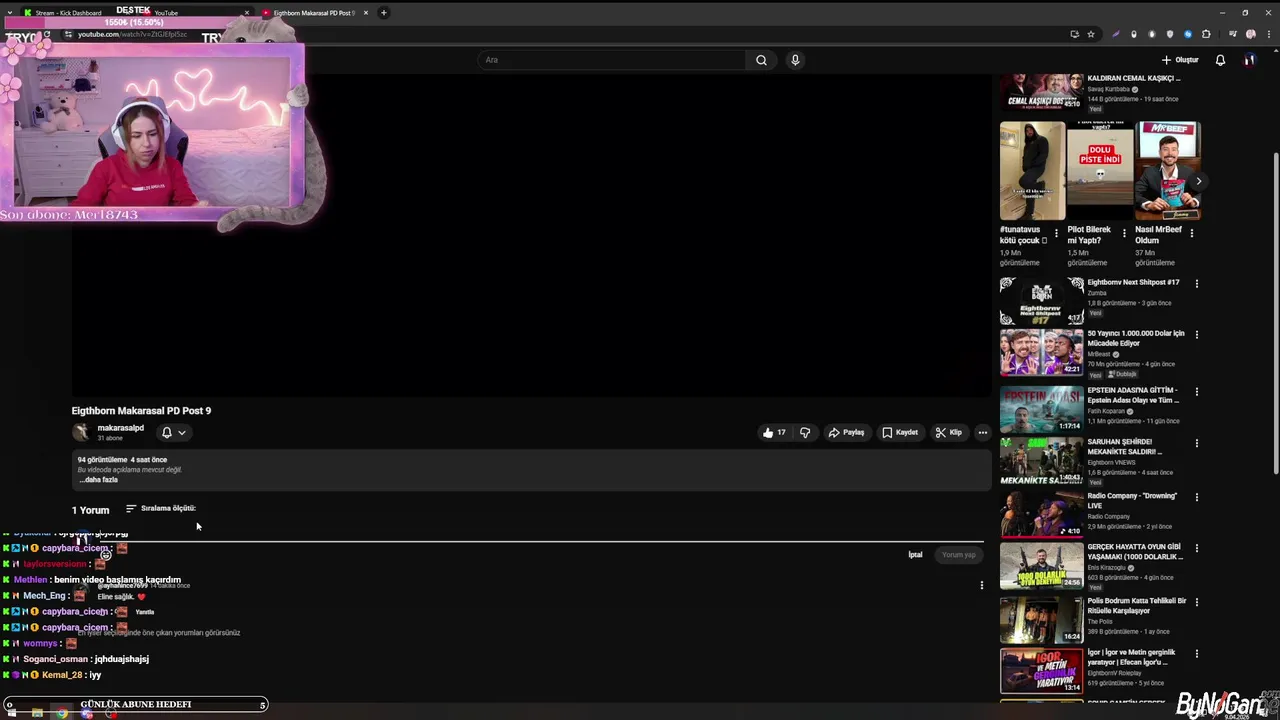Viewport: 1280px width, 720px height.
Task: Open File Explorer from the taskbar
Action: tap(37, 713)
